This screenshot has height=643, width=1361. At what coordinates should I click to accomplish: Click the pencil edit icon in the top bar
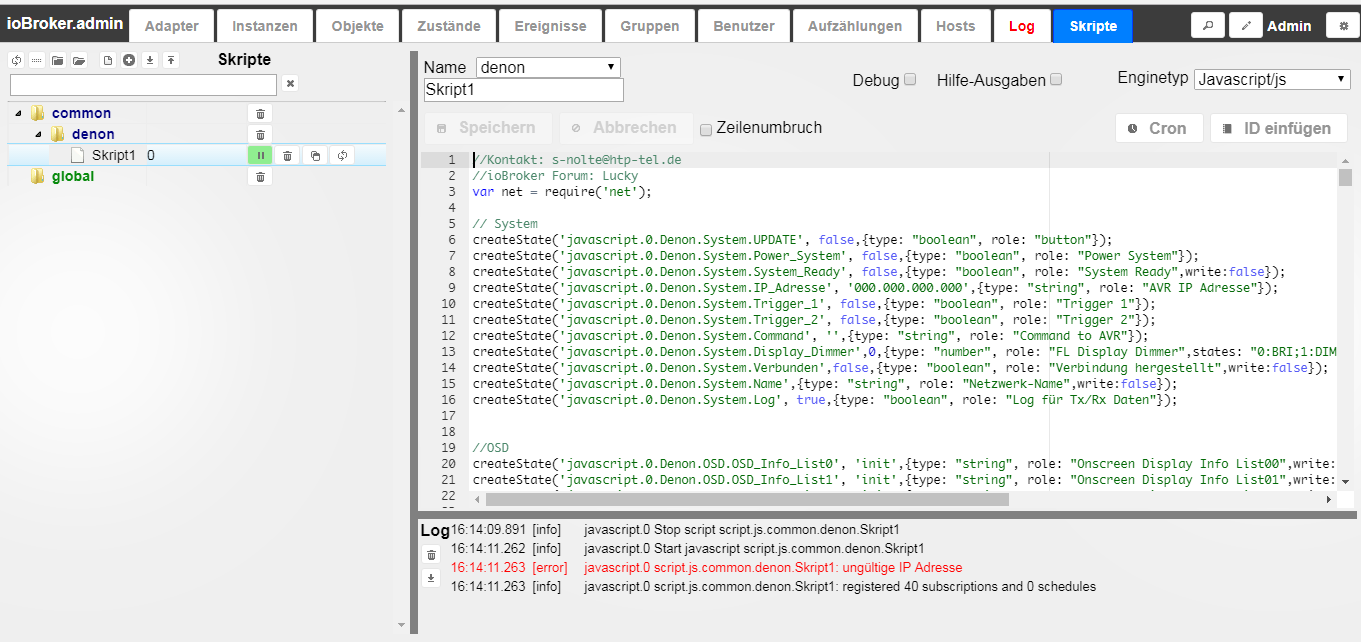click(x=1245, y=26)
